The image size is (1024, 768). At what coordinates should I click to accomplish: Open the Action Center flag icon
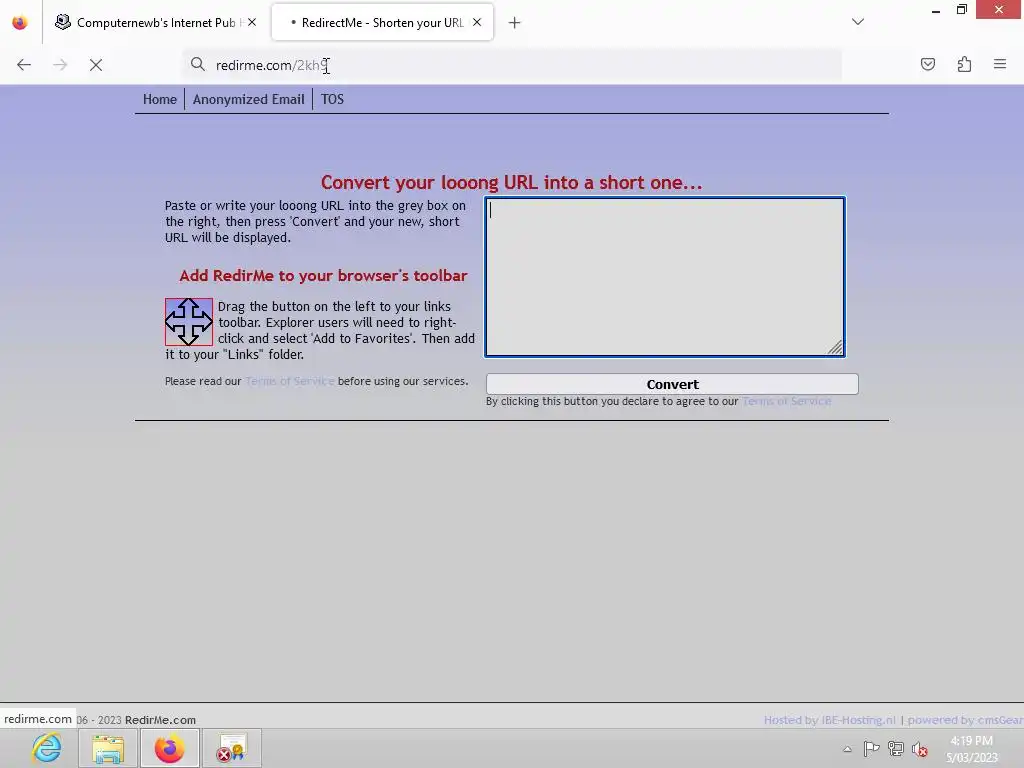pos(871,748)
